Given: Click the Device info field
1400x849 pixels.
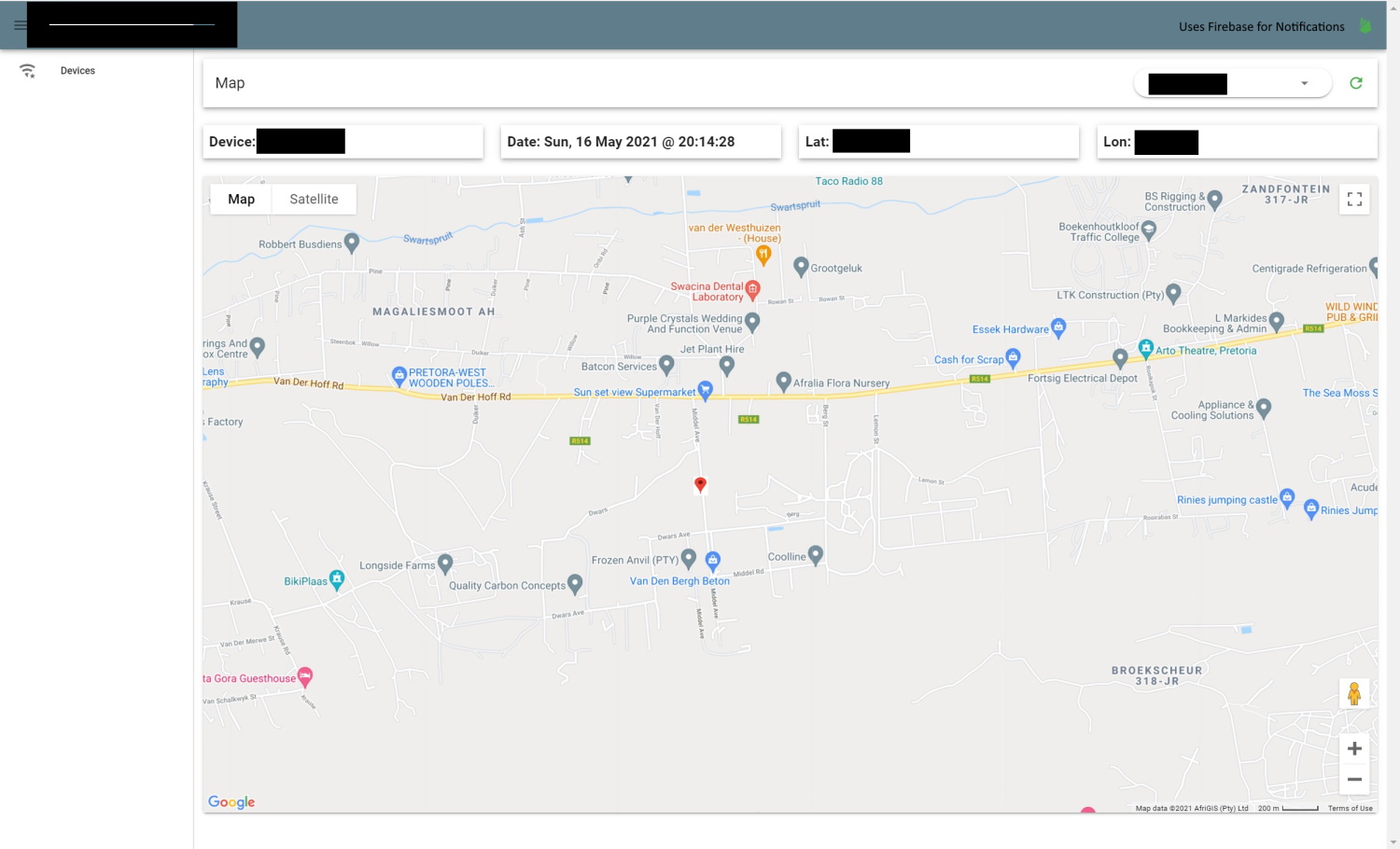Looking at the screenshot, I should click(343, 142).
